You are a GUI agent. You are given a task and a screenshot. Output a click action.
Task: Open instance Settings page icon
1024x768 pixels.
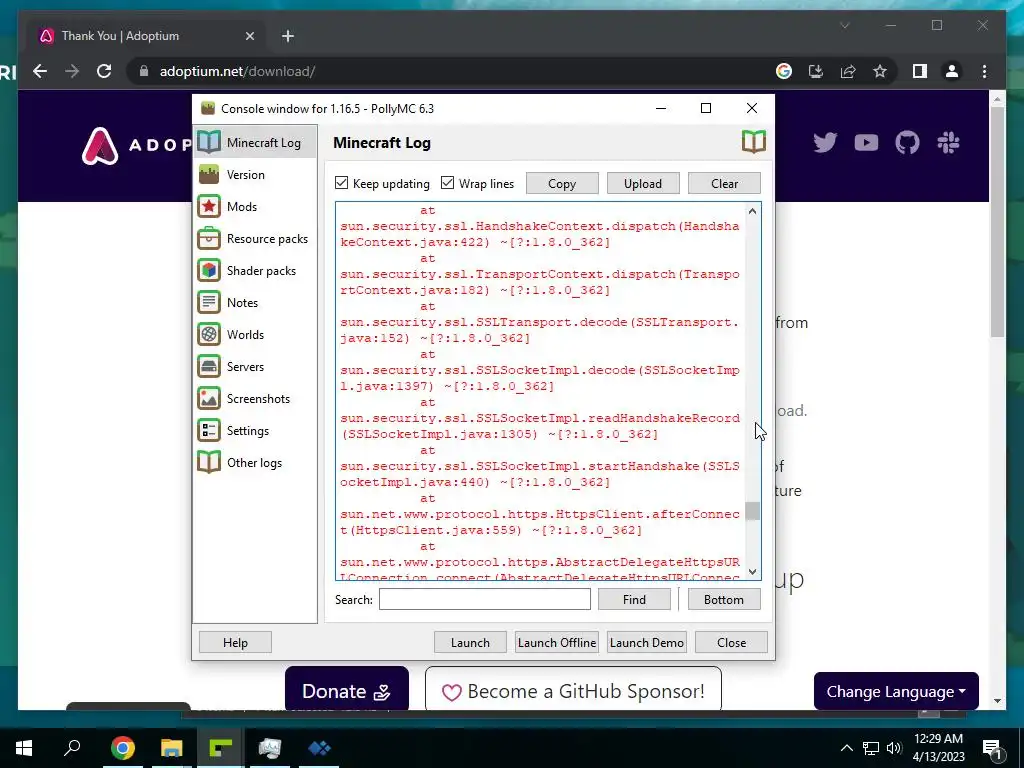coord(209,430)
